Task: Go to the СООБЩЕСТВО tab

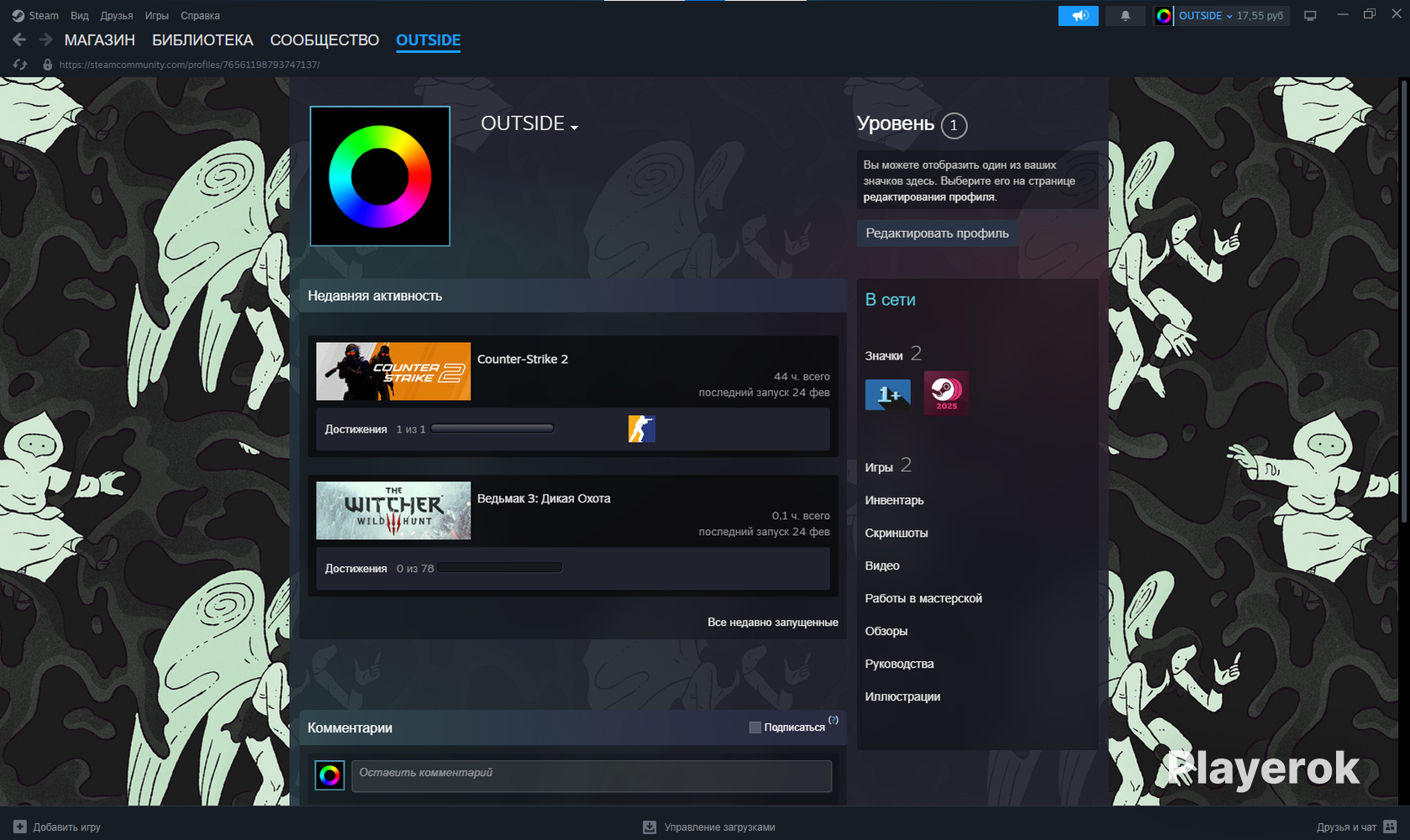Action: (324, 40)
